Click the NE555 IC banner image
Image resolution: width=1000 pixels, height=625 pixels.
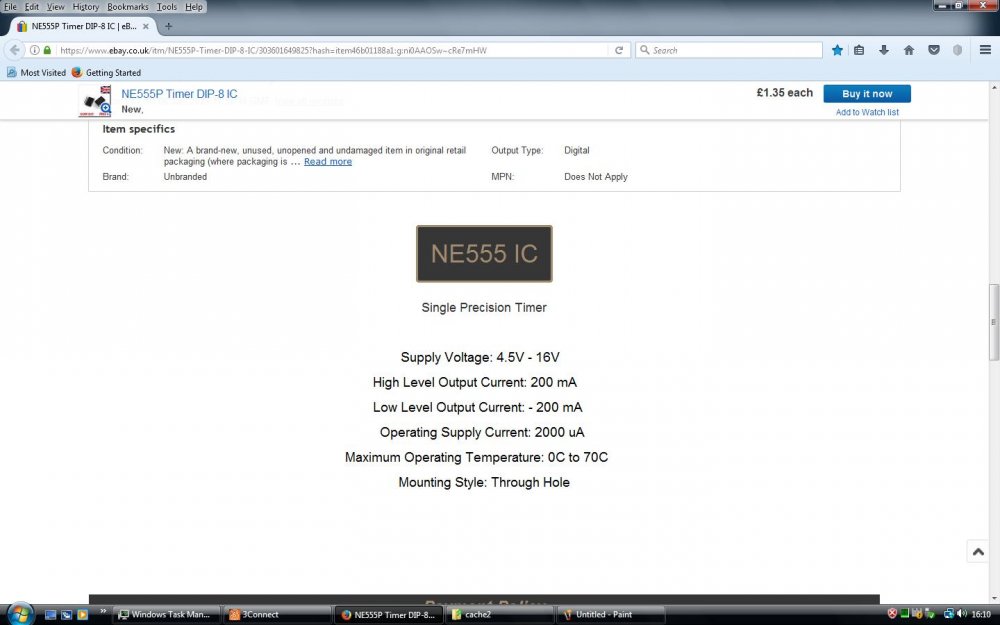(484, 254)
